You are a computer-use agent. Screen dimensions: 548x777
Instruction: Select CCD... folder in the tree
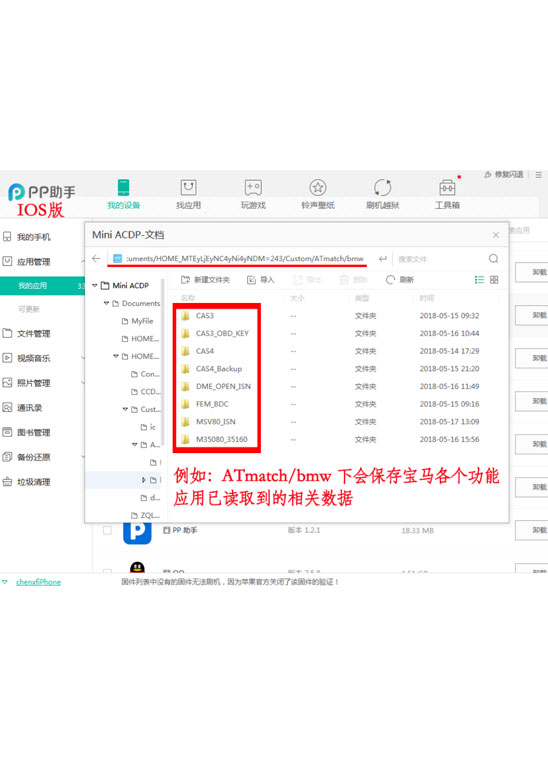pos(146,391)
